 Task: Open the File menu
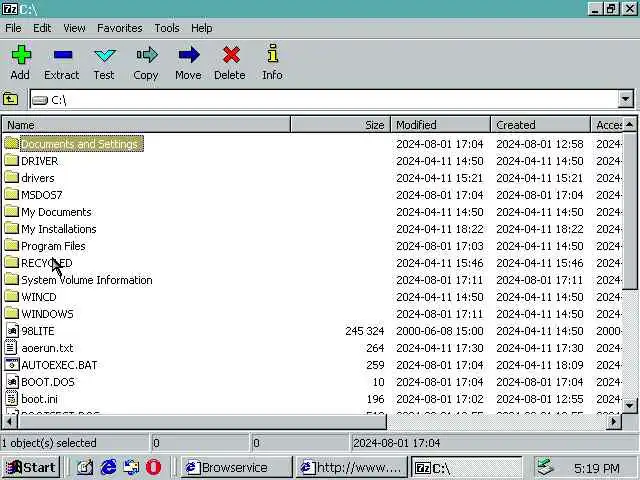(13, 28)
